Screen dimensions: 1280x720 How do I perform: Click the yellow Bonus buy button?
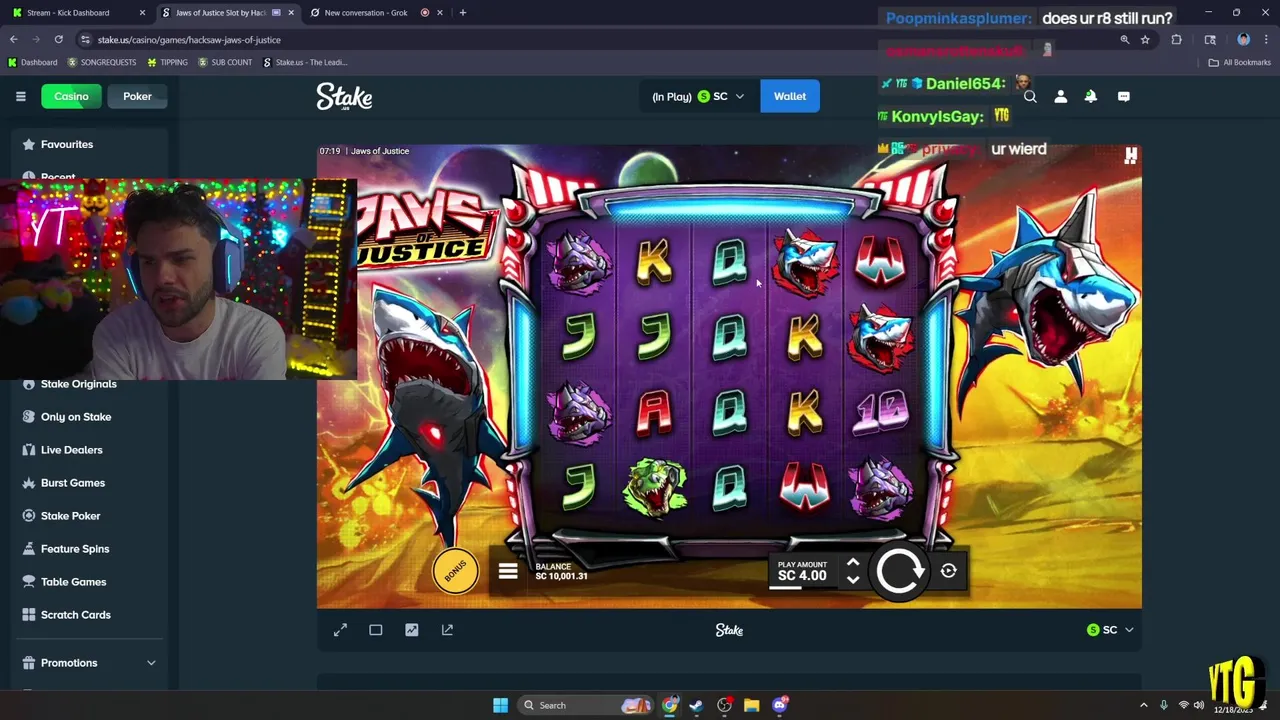point(455,571)
